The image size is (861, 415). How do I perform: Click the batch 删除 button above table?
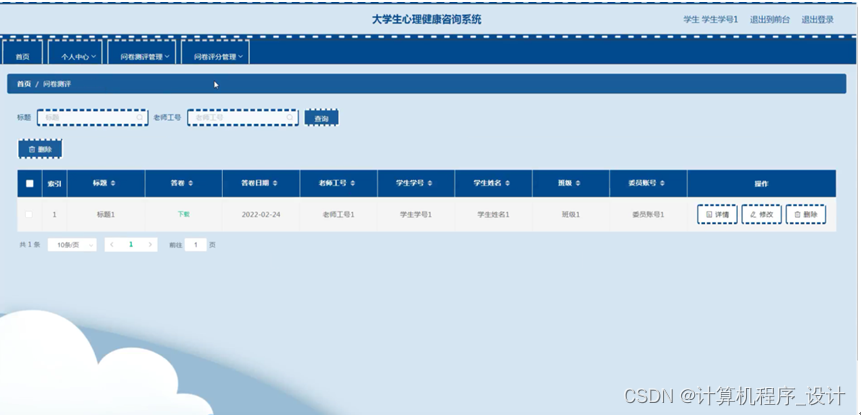pos(40,149)
